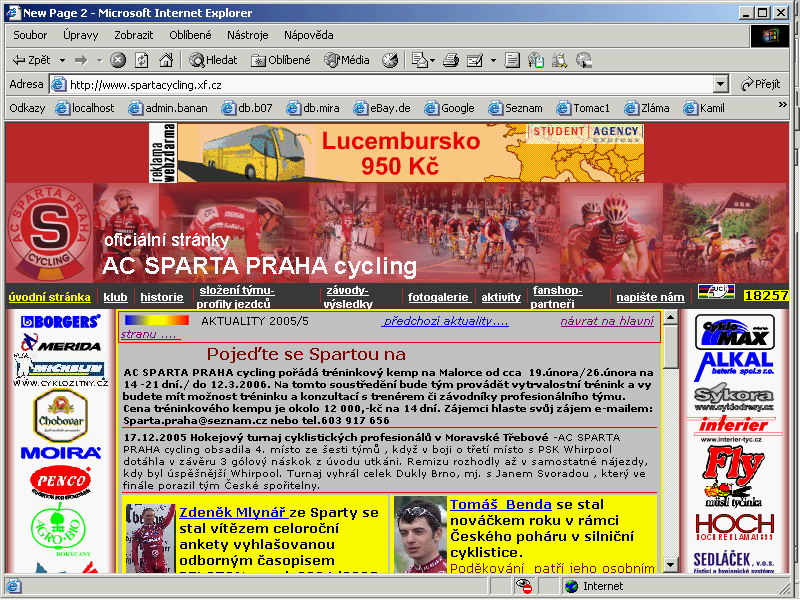Screen dimensions: 800x600
Task: Open the aktivity nav link
Action: (x=501, y=297)
